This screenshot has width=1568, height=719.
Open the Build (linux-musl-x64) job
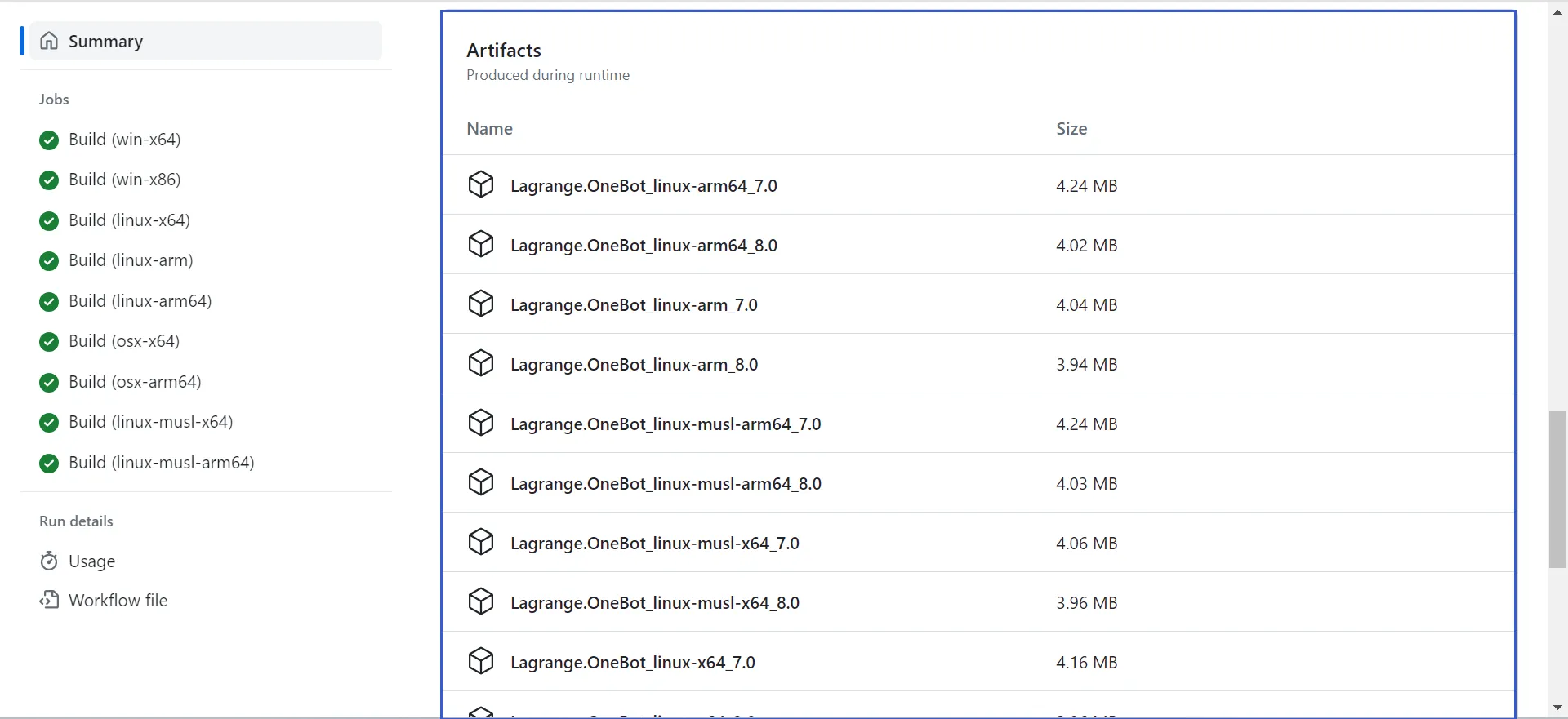click(151, 422)
